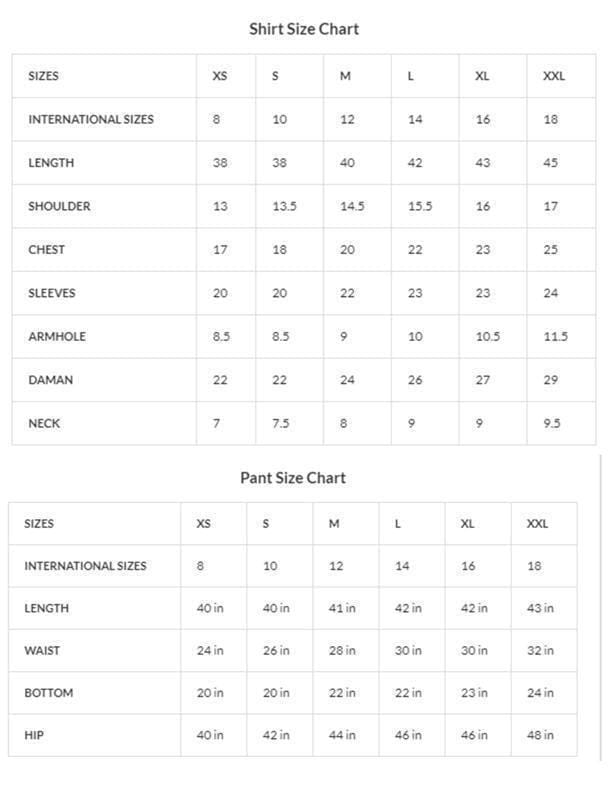Select the SHOULDER row label in shirt chart

point(59,206)
